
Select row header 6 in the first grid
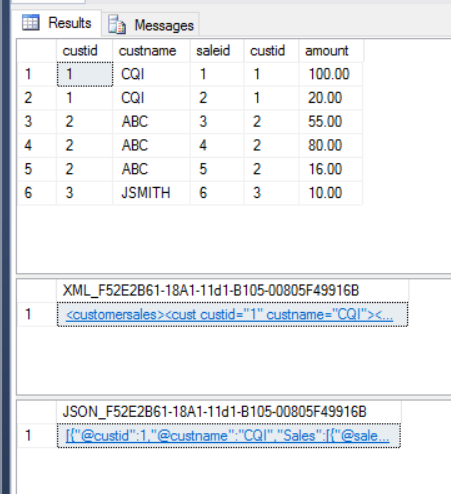click(x=37, y=193)
